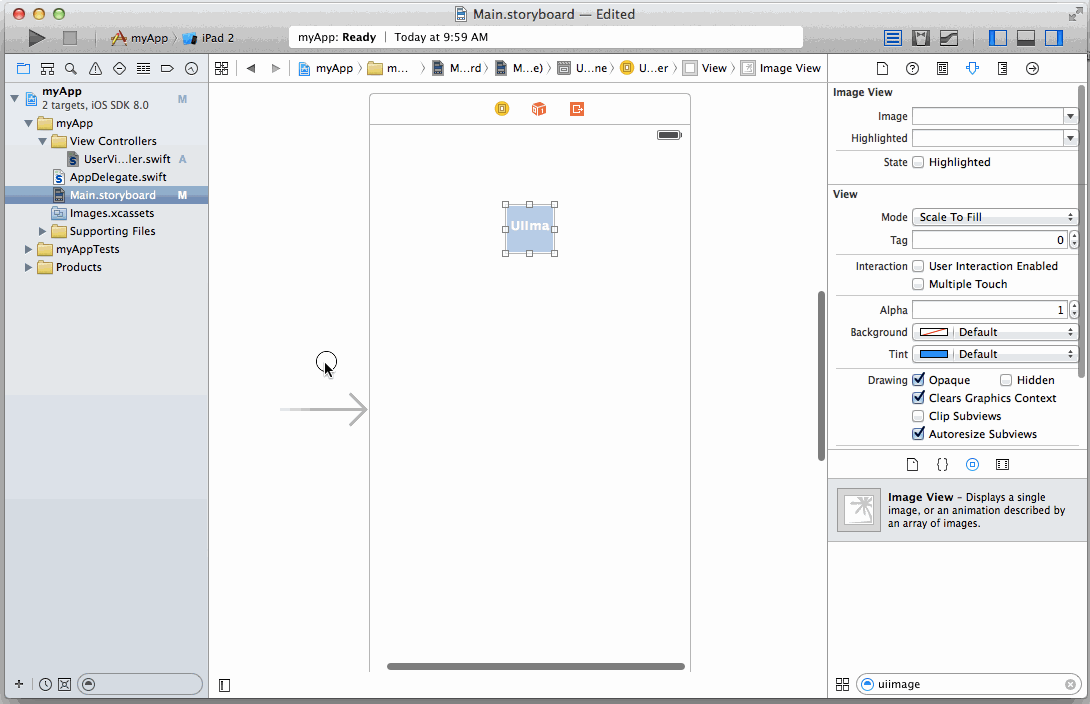
Task: Switch to the Code Snippet library
Action: (x=941, y=464)
